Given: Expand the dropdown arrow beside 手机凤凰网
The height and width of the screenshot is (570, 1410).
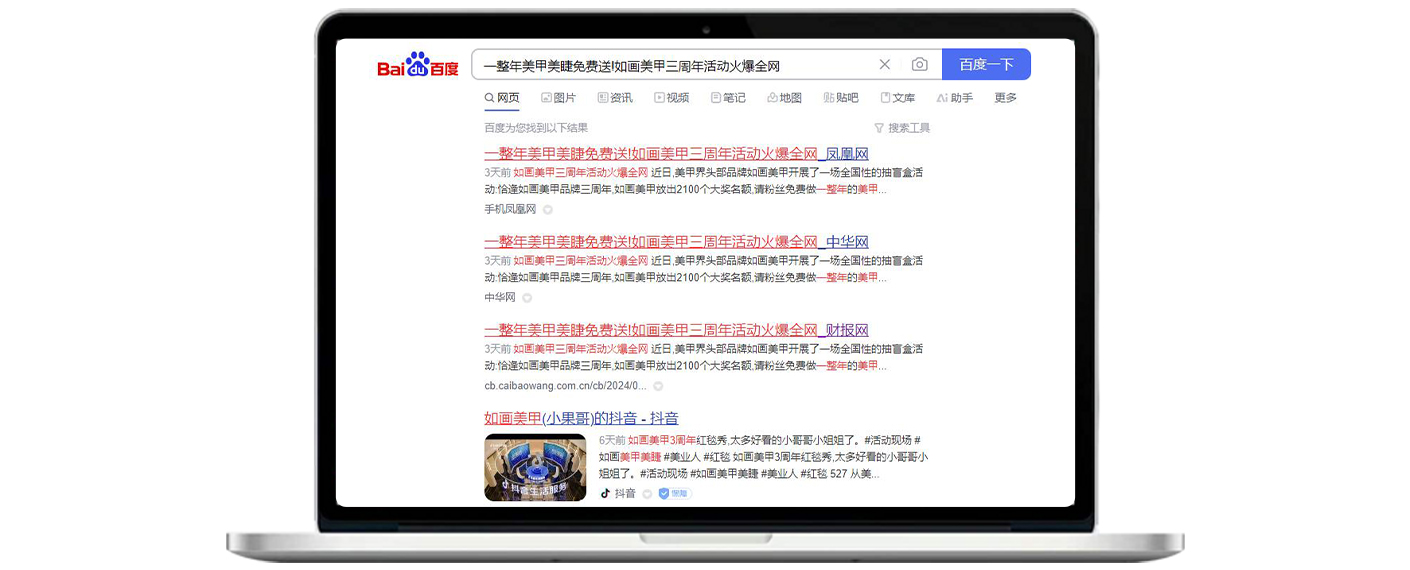Looking at the screenshot, I should point(548,210).
